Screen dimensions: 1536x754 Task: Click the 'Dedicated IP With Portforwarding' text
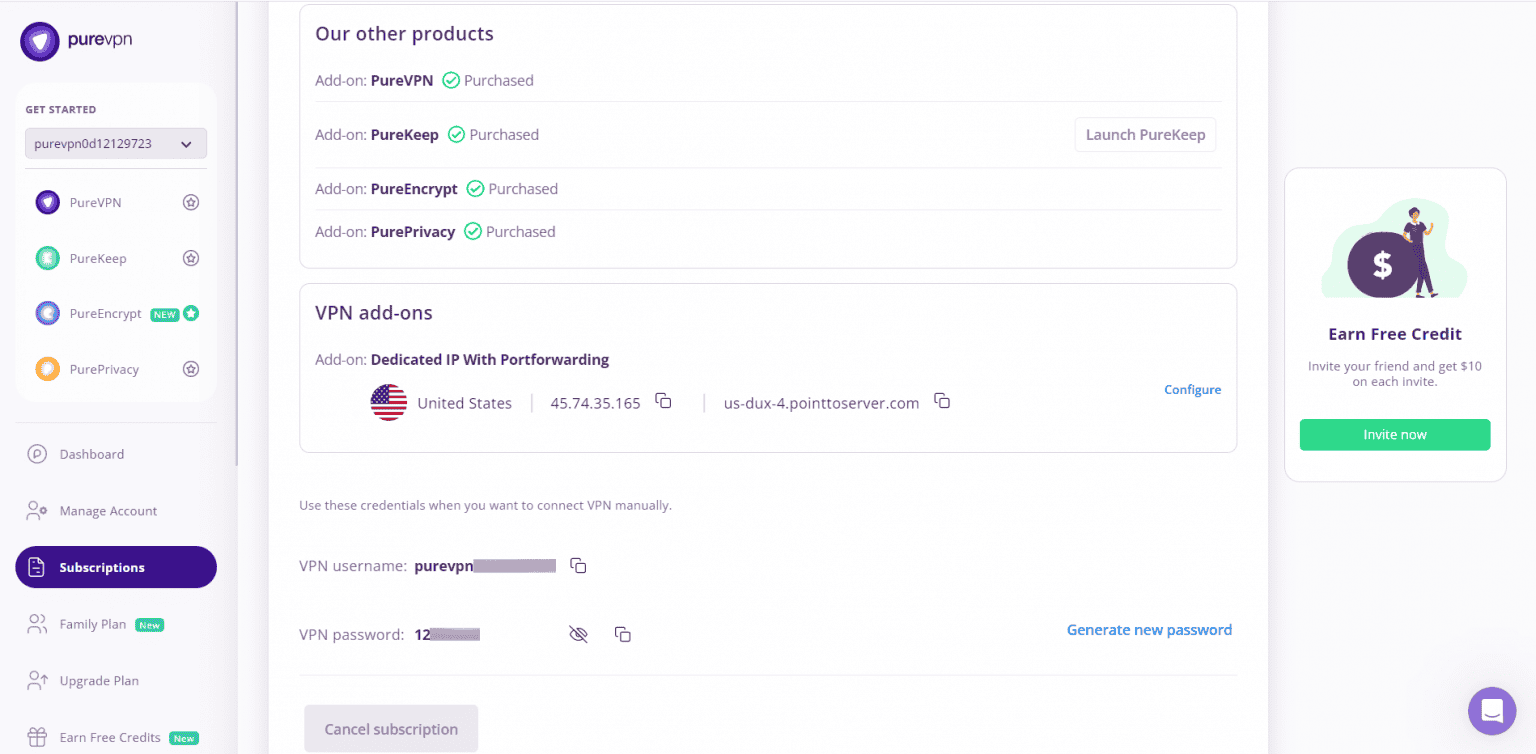[x=490, y=360]
